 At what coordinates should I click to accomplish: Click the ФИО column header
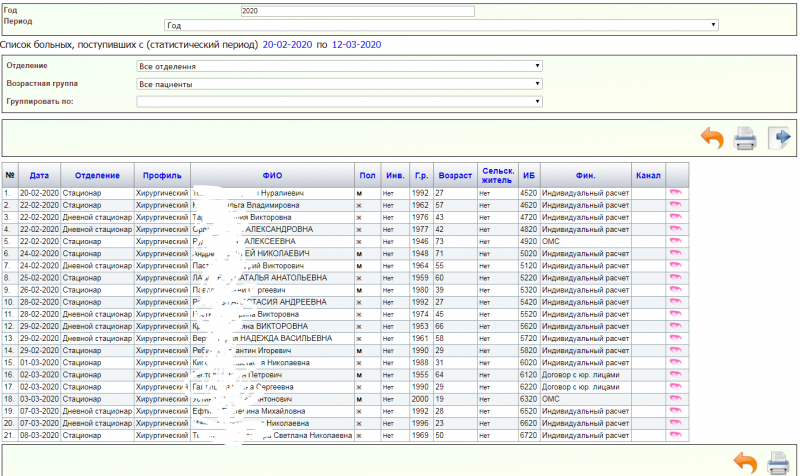pyautogui.click(x=272, y=175)
